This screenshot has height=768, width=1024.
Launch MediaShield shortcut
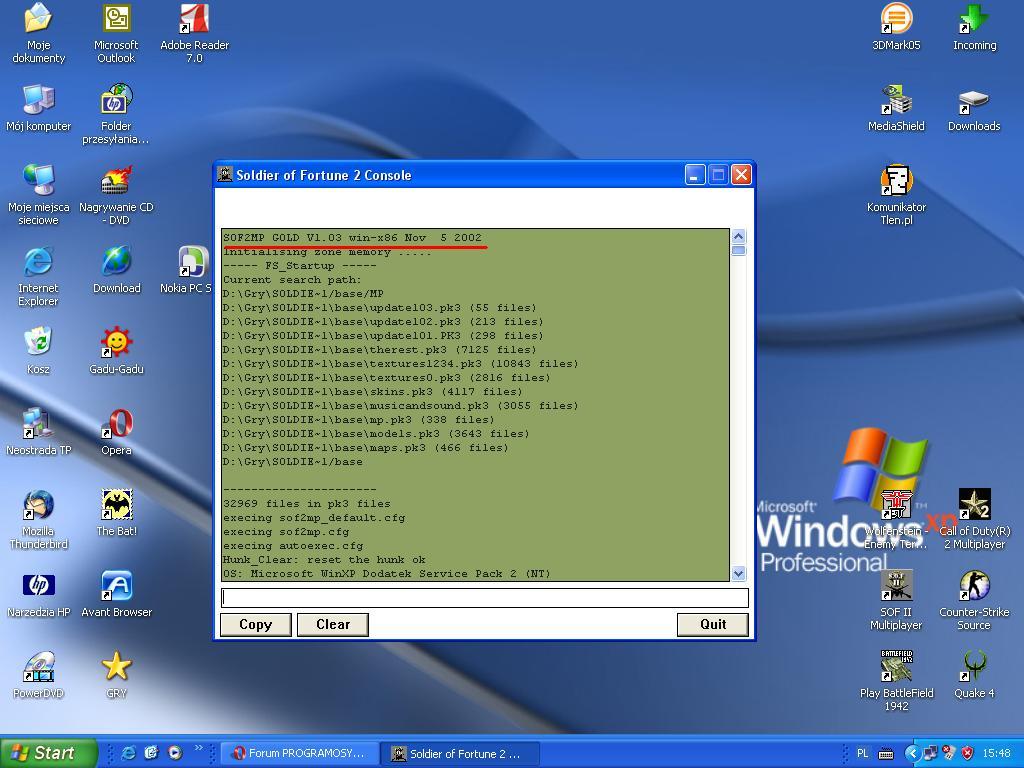click(x=896, y=108)
